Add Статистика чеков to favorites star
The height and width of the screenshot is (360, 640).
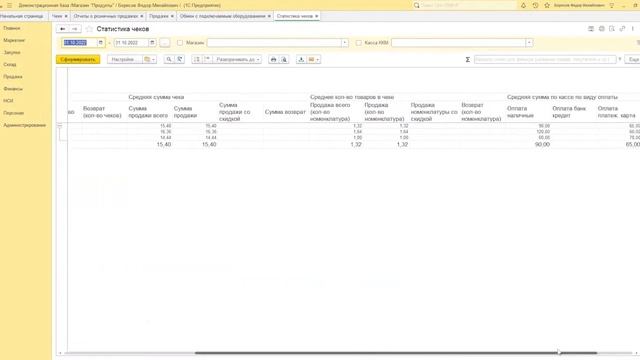pyautogui.click(x=89, y=29)
